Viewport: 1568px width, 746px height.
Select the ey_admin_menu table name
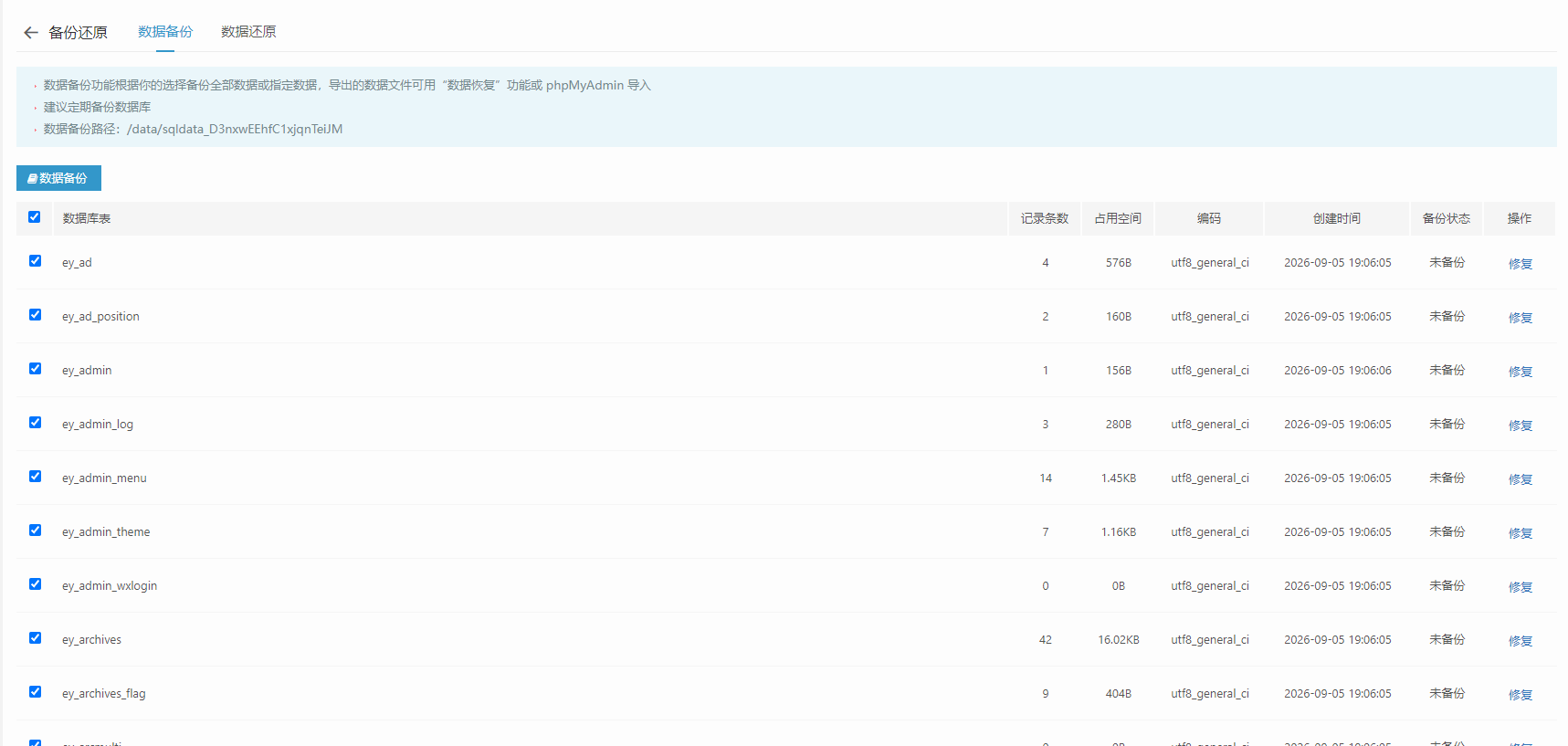coord(104,478)
